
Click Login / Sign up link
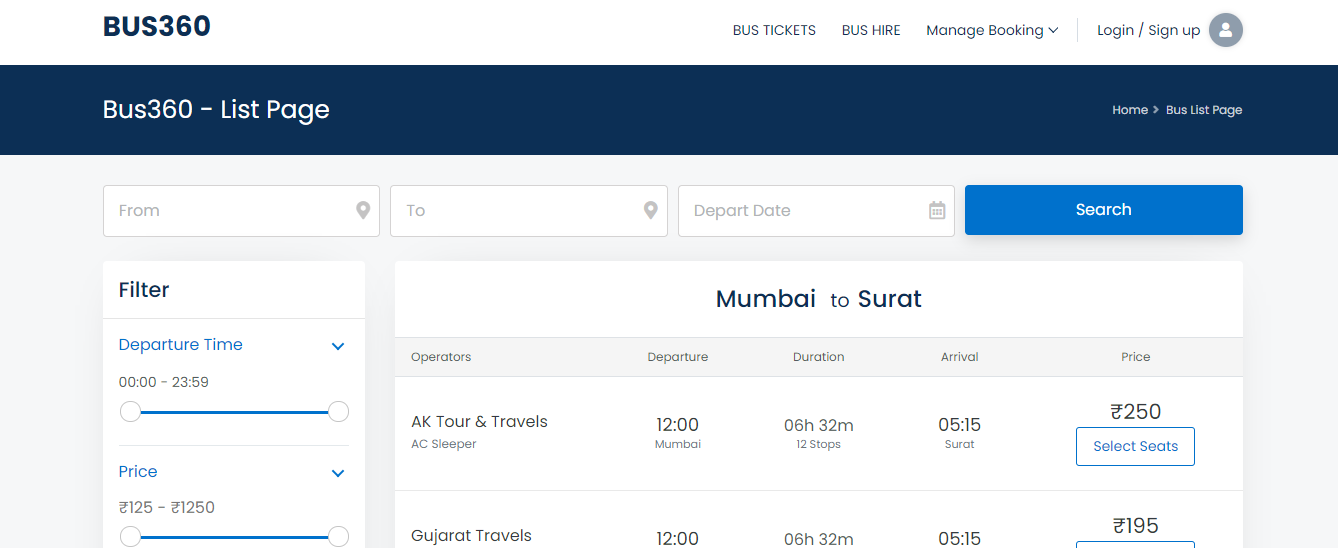point(1148,30)
